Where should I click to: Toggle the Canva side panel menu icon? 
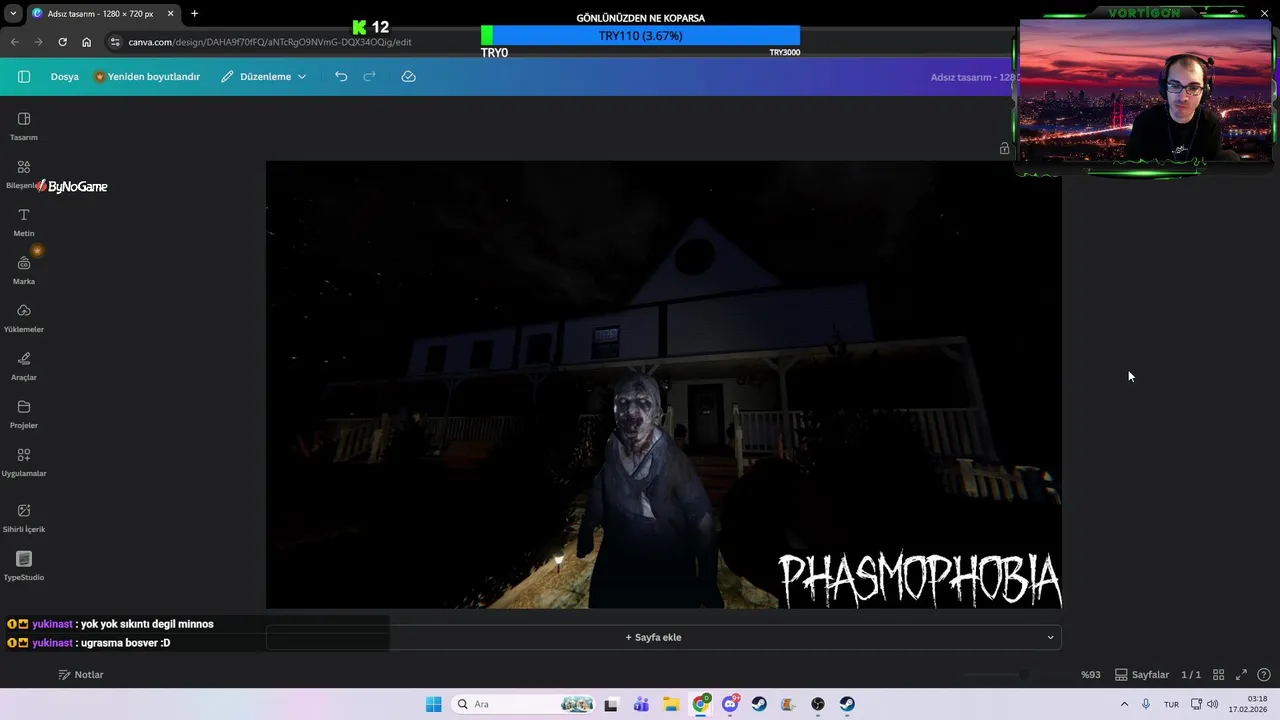point(24,76)
